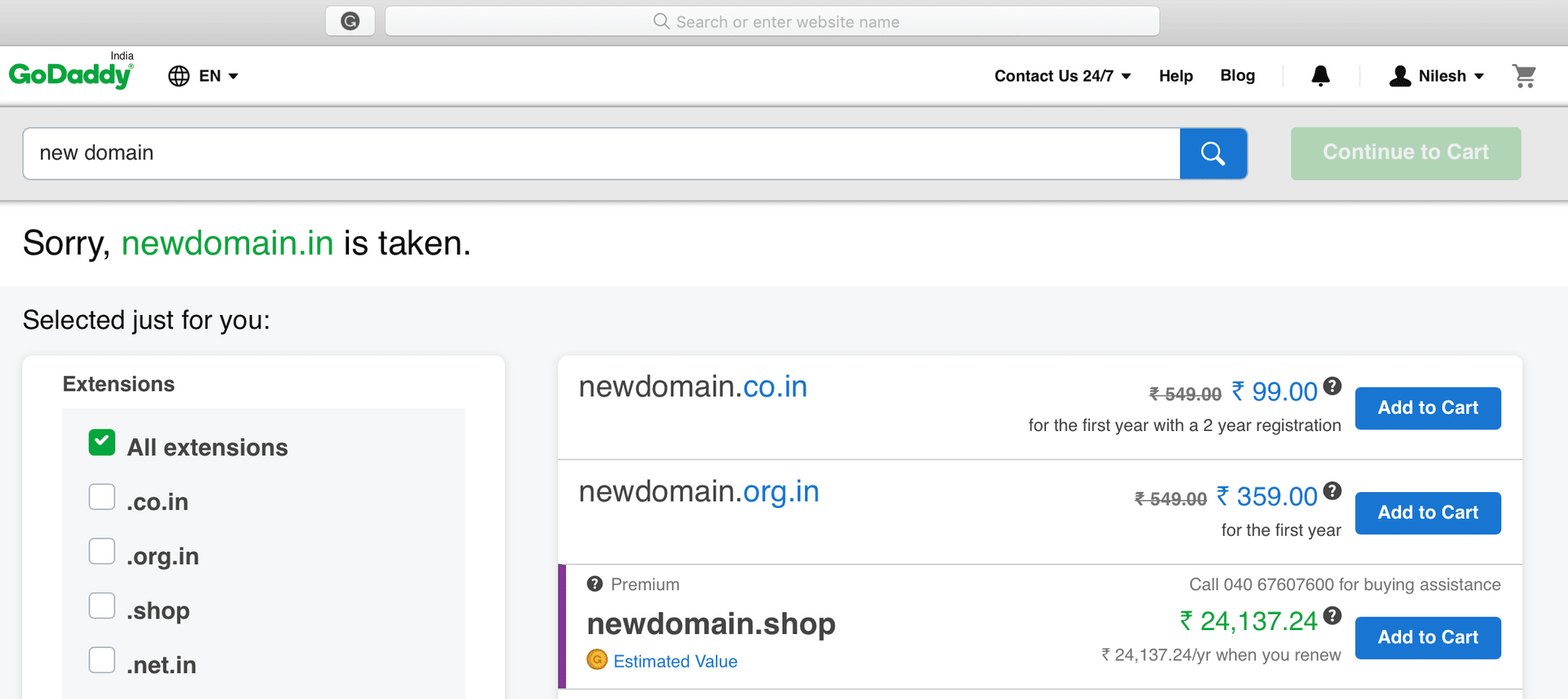Click the GoDaddy India logo
The width and height of the screenshot is (1568, 699).
coord(71,71)
